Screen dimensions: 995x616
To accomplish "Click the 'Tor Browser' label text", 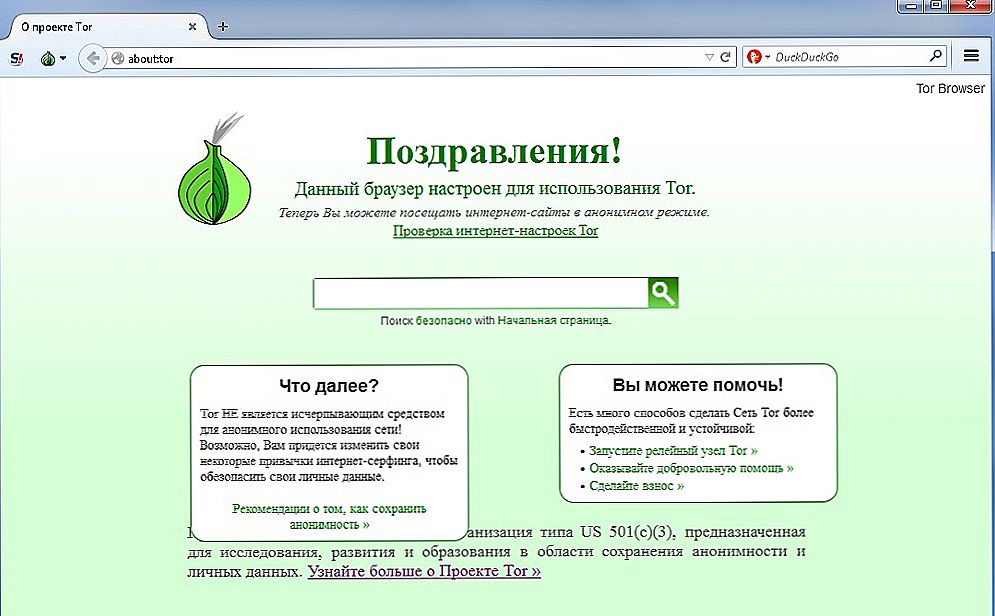I will [x=950, y=89].
